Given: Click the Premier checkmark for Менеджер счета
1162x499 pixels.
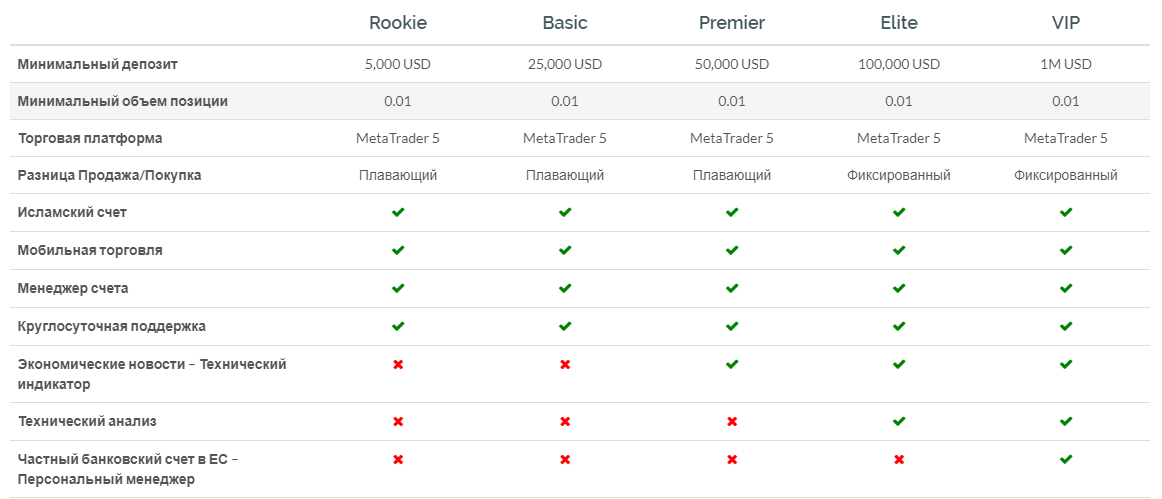Looking at the screenshot, I should tap(732, 288).
